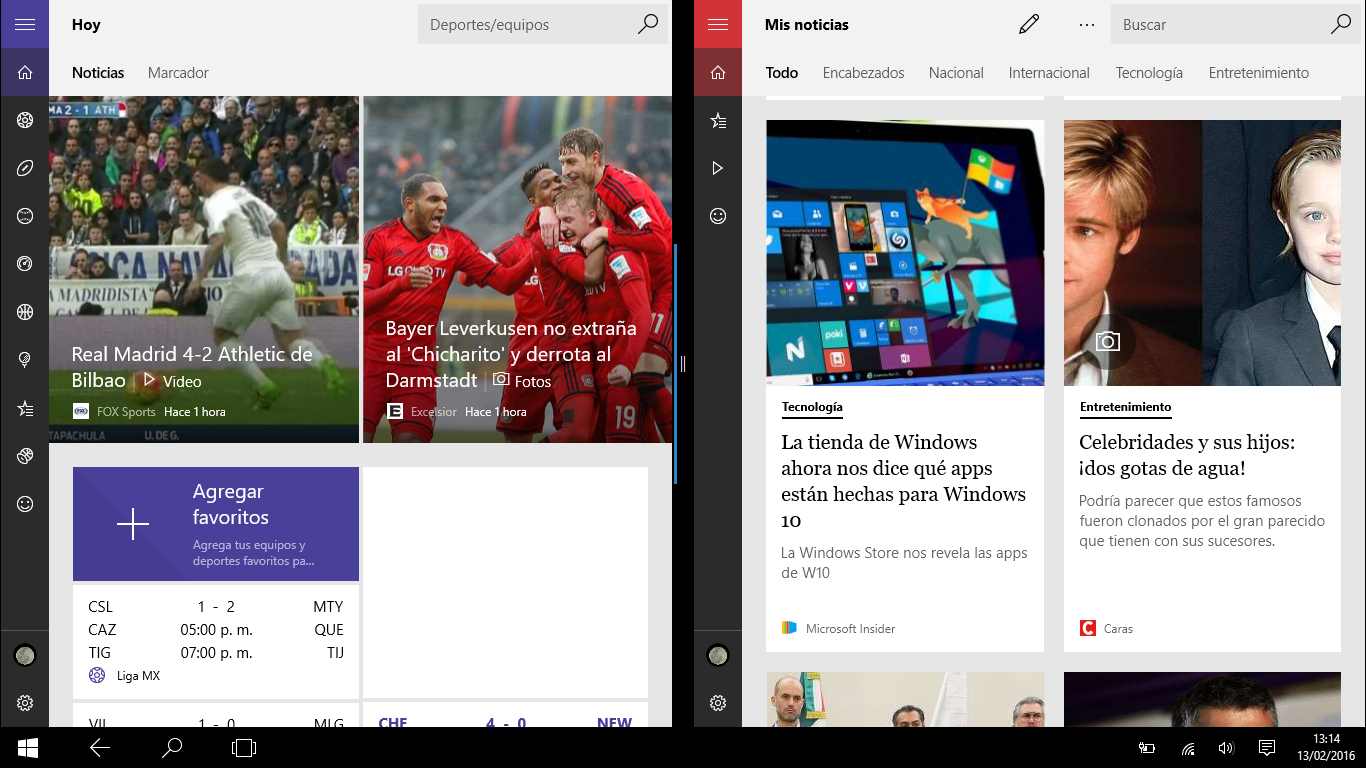Select the baseball icon in sidebar

pos(25,216)
